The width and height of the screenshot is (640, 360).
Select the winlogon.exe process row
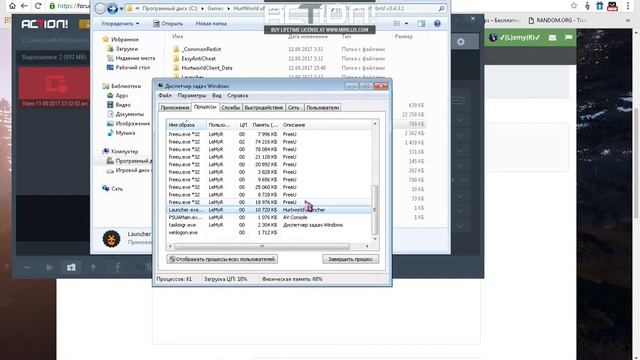point(269,233)
